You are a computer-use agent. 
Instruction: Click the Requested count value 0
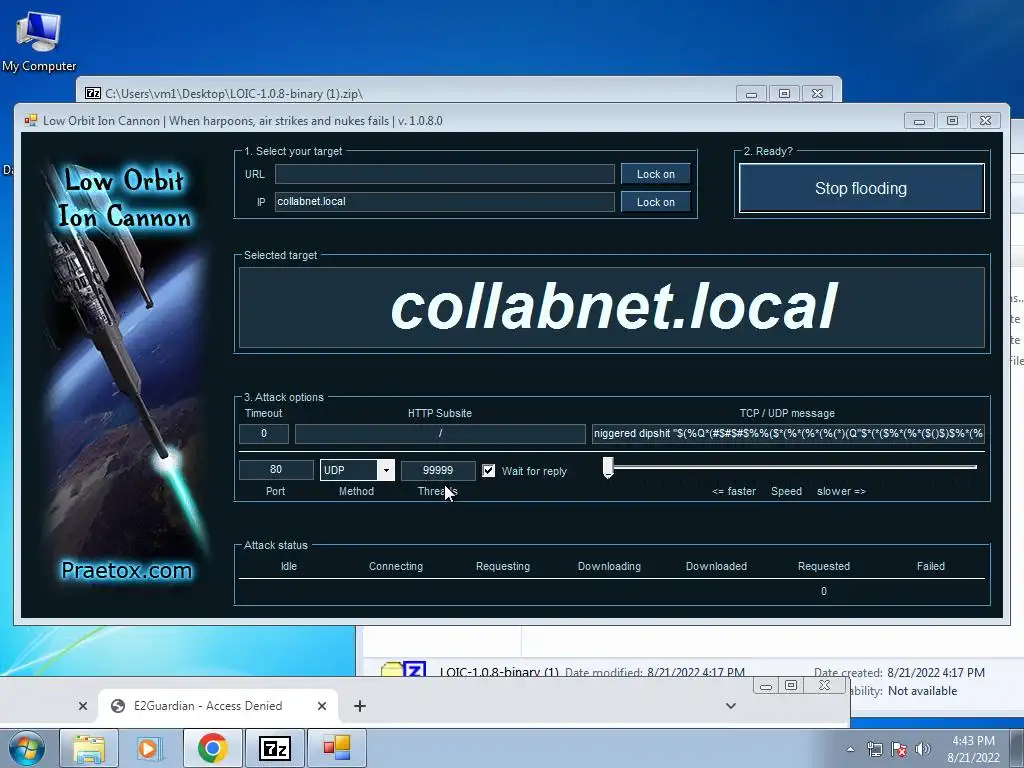click(x=824, y=591)
